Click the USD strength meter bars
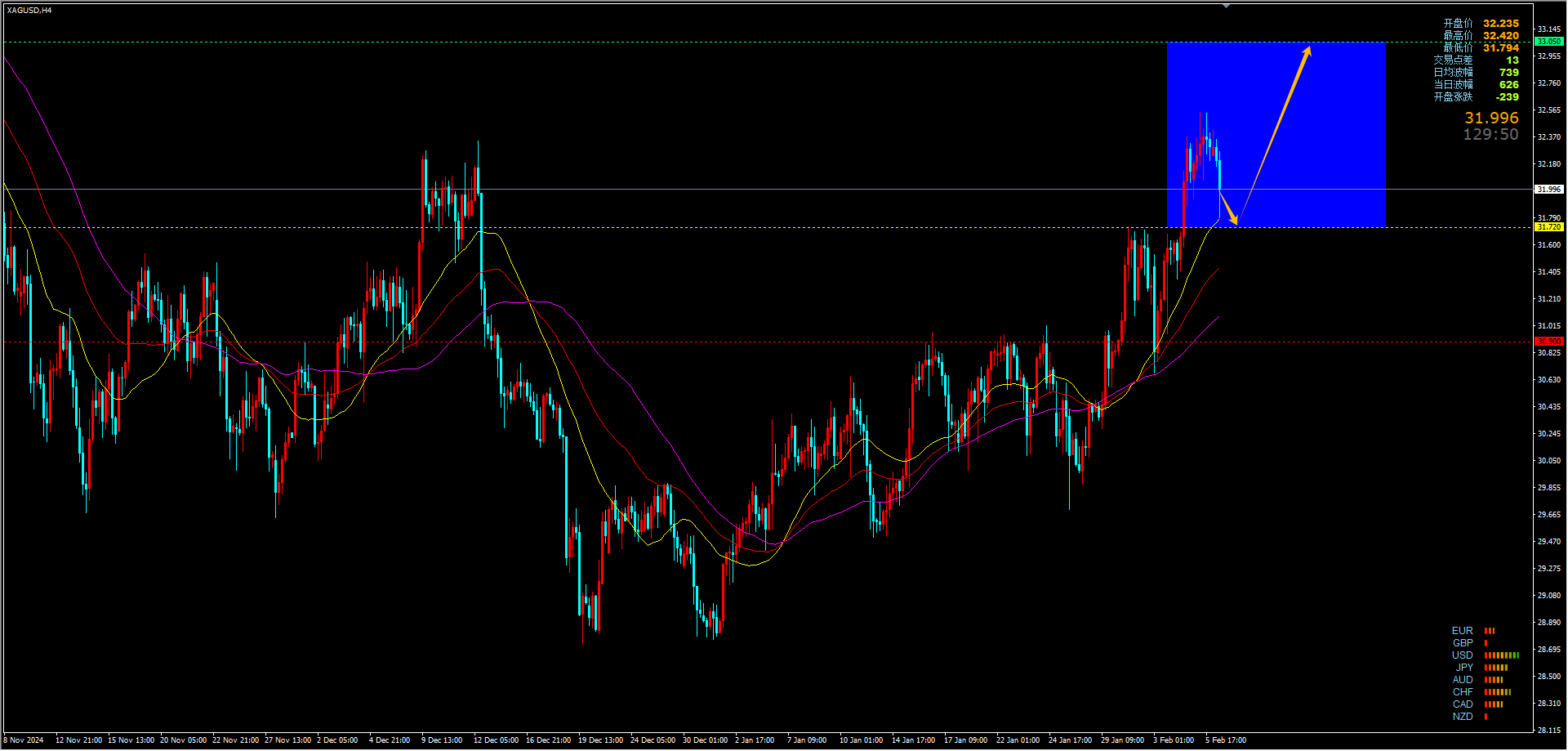Viewport: 1568px width, 751px height. [x=1502, y=655]
